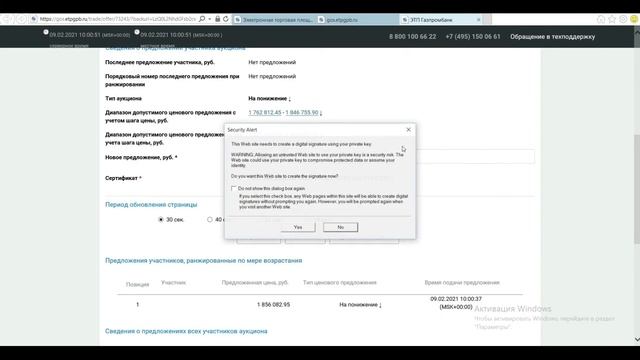Click the 'Тип аукциона' label
This screenshot has height=360, width=640.
click(x=123, y=98)
